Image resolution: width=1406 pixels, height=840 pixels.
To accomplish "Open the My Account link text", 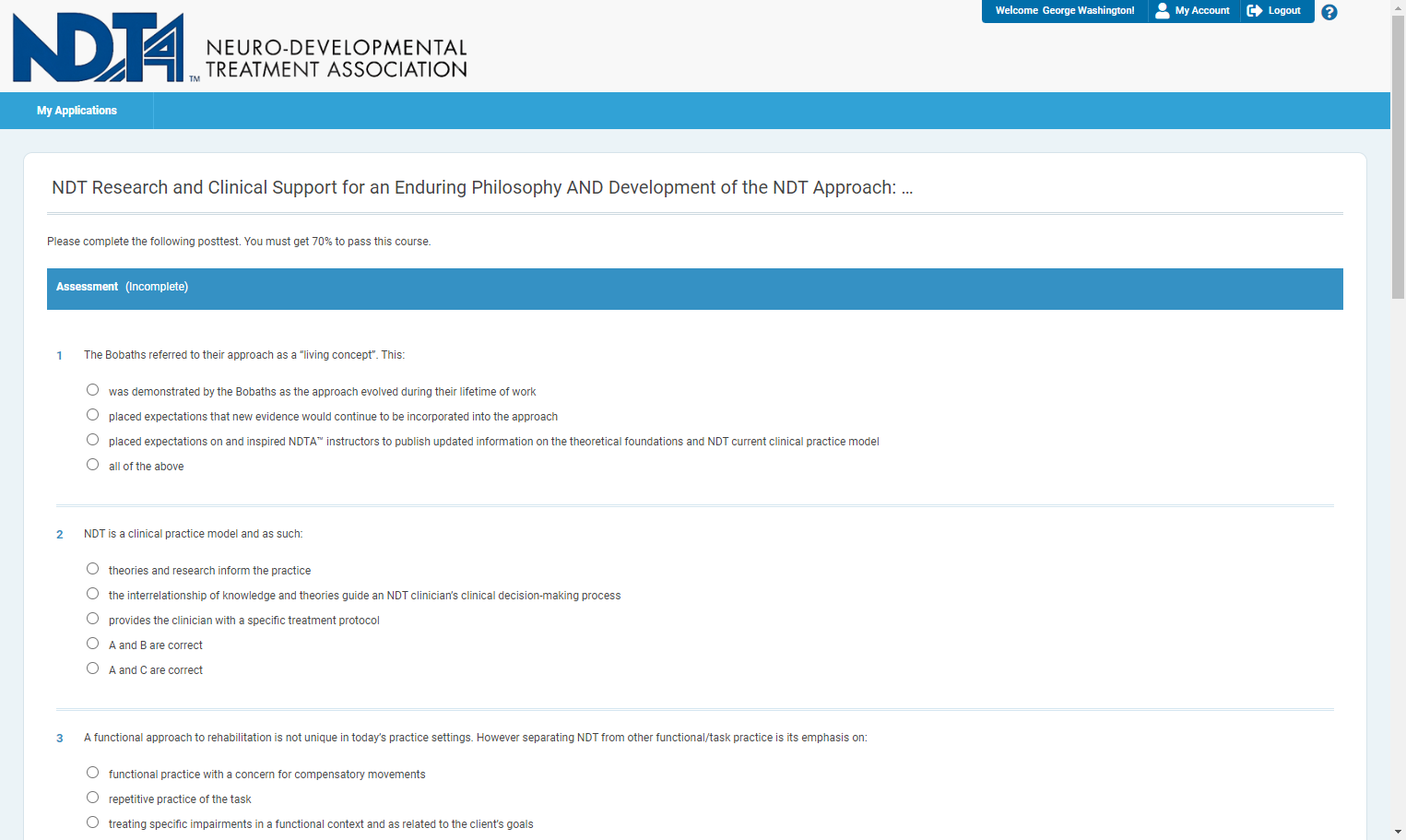I will 1202,11.
